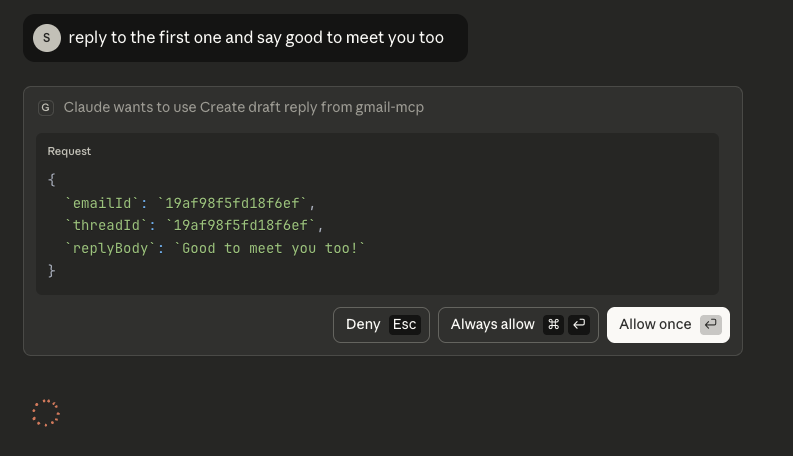Click the Request label

pos(69,151)
